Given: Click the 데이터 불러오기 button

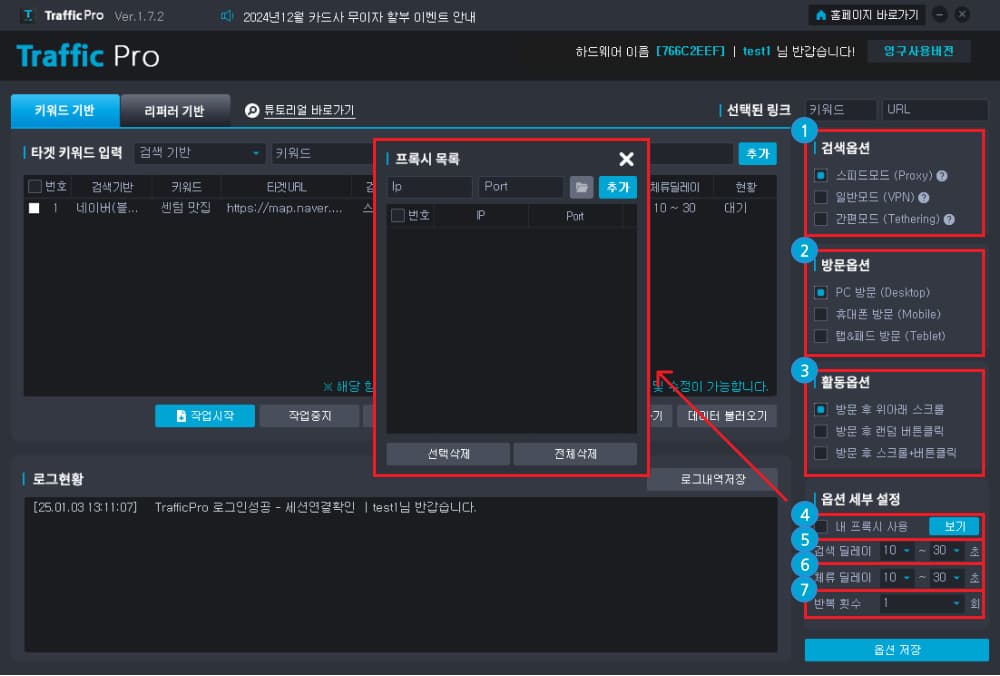Looking at the screenshot, I should (x=727, y=416).
